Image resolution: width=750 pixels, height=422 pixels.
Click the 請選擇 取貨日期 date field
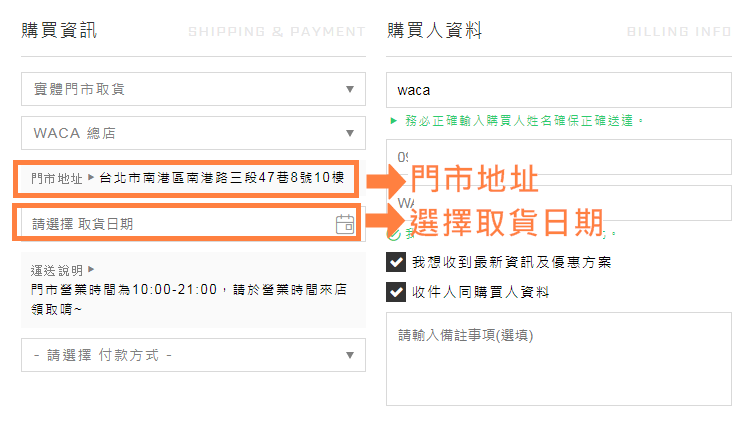187,224
